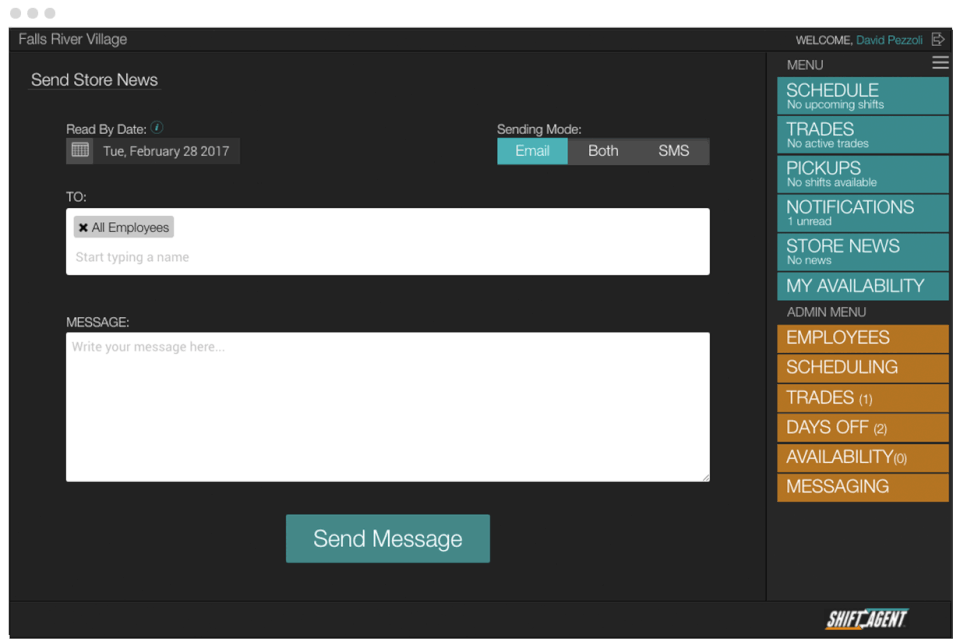Select Email sending mode
The width and height of the screenshot is (960, 642).
click(532, 151)
